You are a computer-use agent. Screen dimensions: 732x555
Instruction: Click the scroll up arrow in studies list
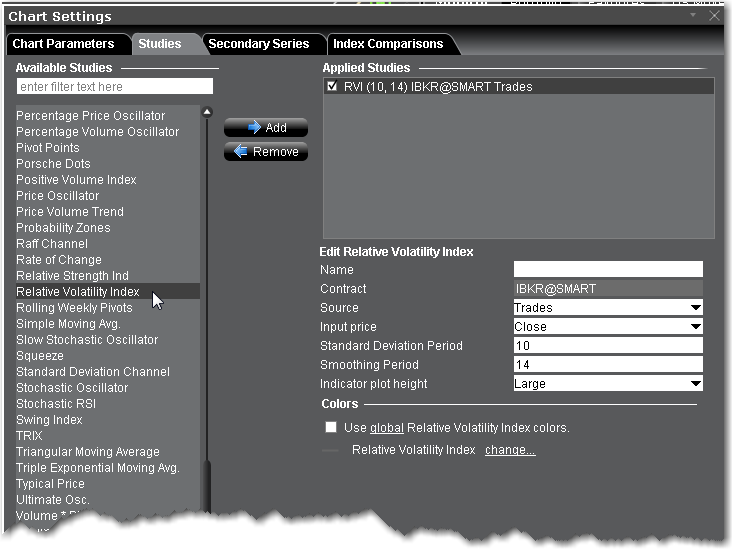(207, 113)
